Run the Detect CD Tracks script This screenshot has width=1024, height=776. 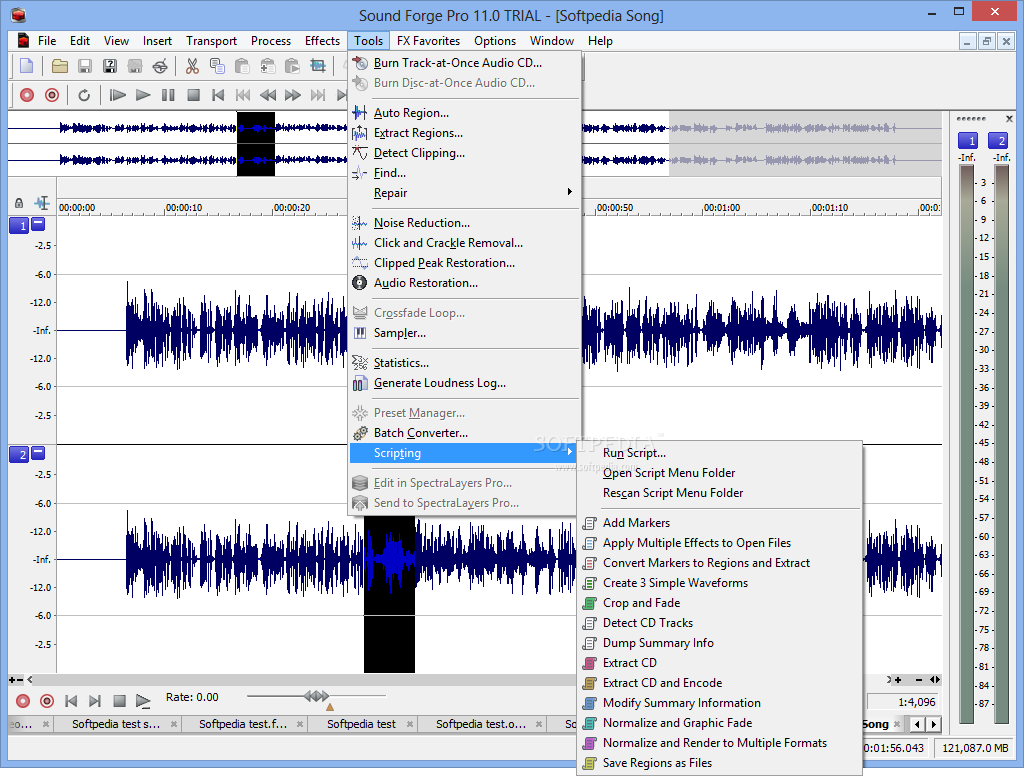[720, 623]
